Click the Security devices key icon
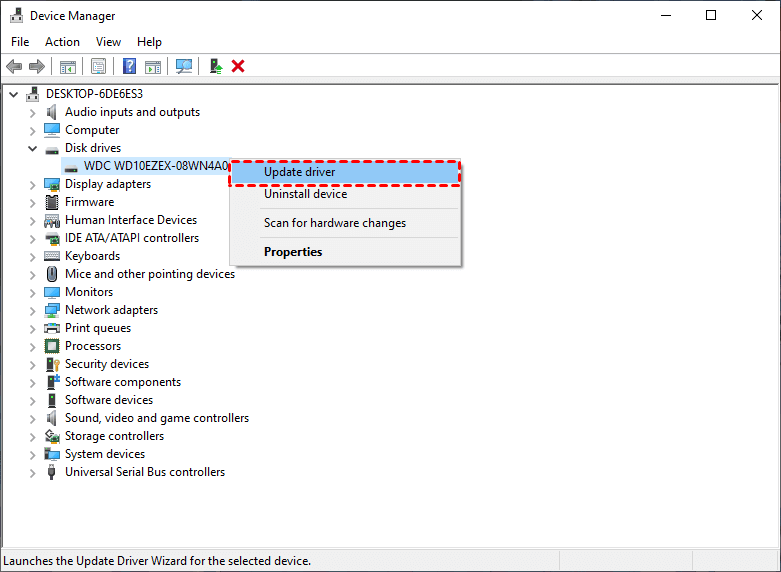Viewport: 781px width, 572px height. [x=52, y=364]
